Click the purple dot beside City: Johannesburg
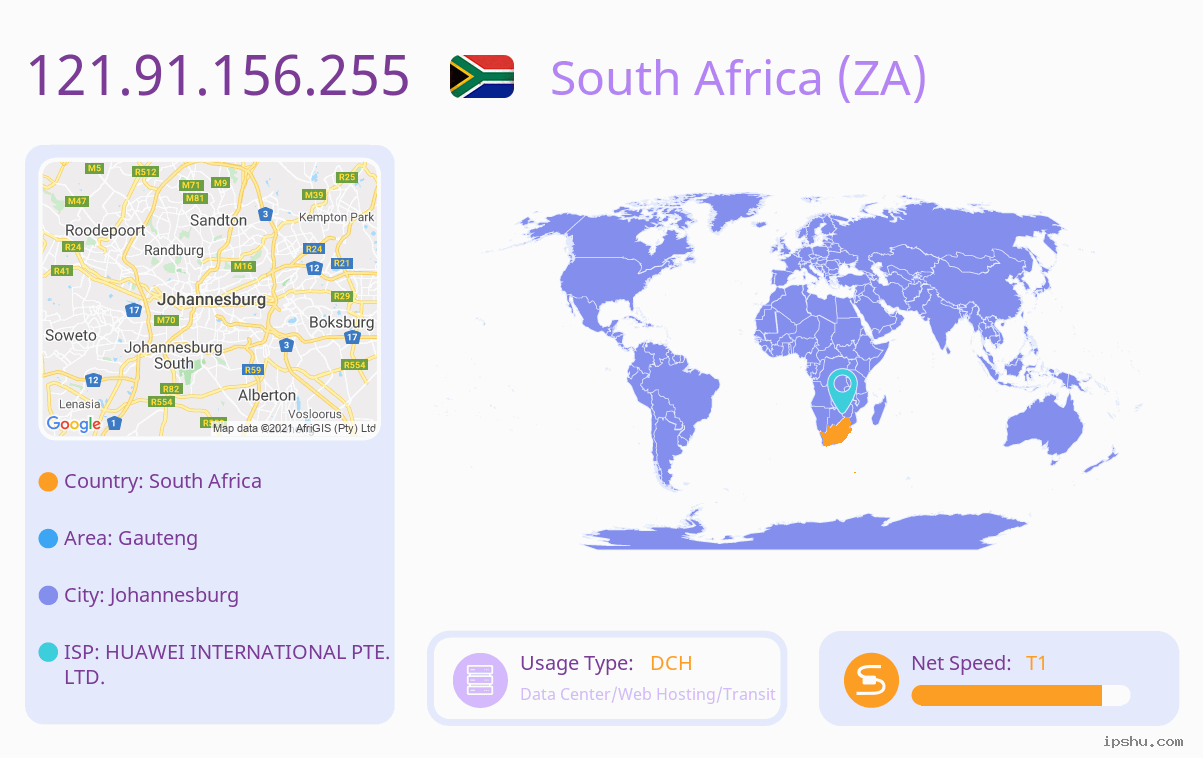 pos(48,596)
